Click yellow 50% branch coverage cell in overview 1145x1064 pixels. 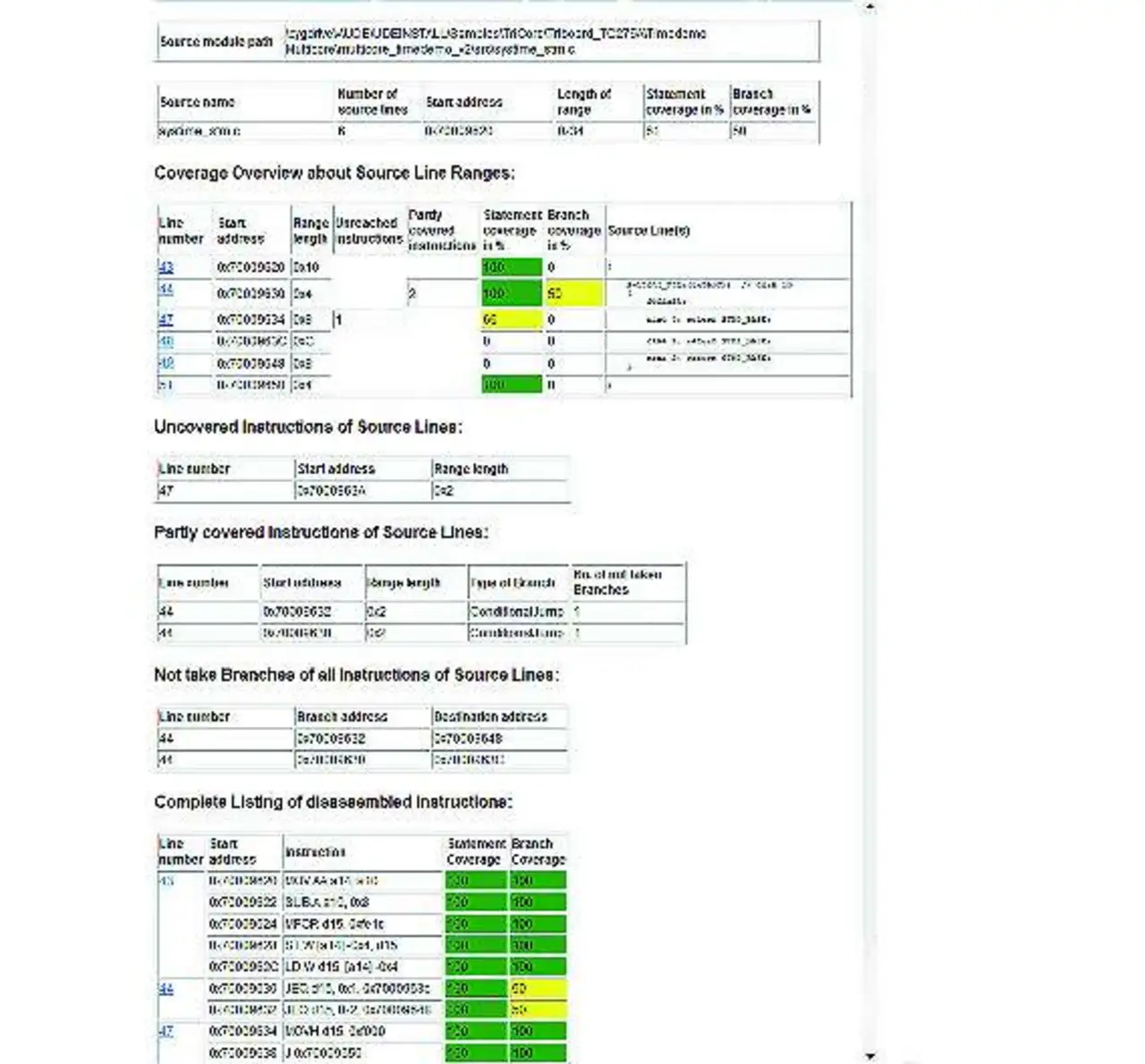[573, 293]
